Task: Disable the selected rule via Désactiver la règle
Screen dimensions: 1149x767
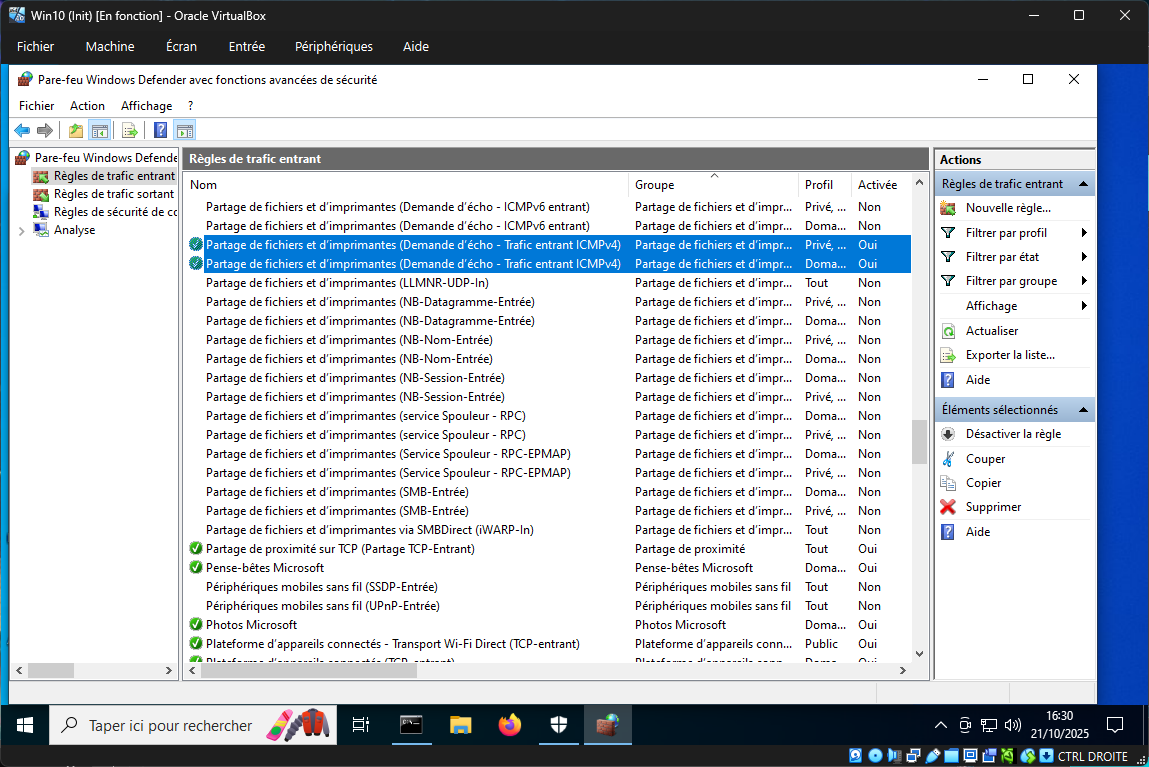Action: (1012, 434)
